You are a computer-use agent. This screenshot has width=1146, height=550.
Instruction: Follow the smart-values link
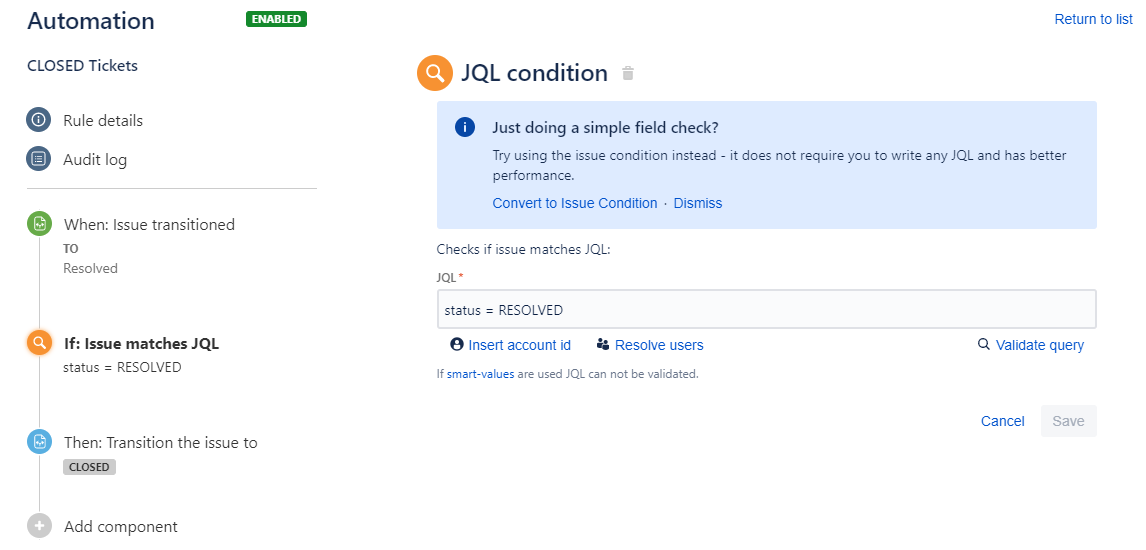coord(480,374)
